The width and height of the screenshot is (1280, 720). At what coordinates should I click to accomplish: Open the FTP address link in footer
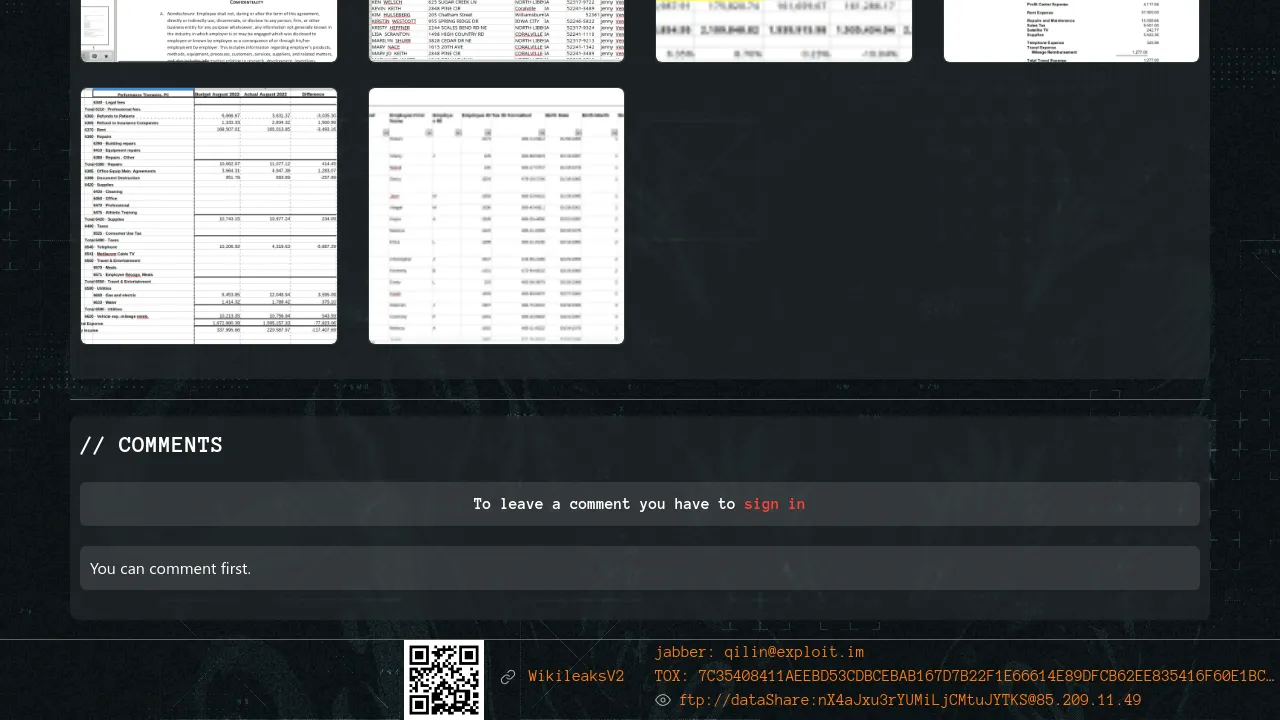coord(909,700)
